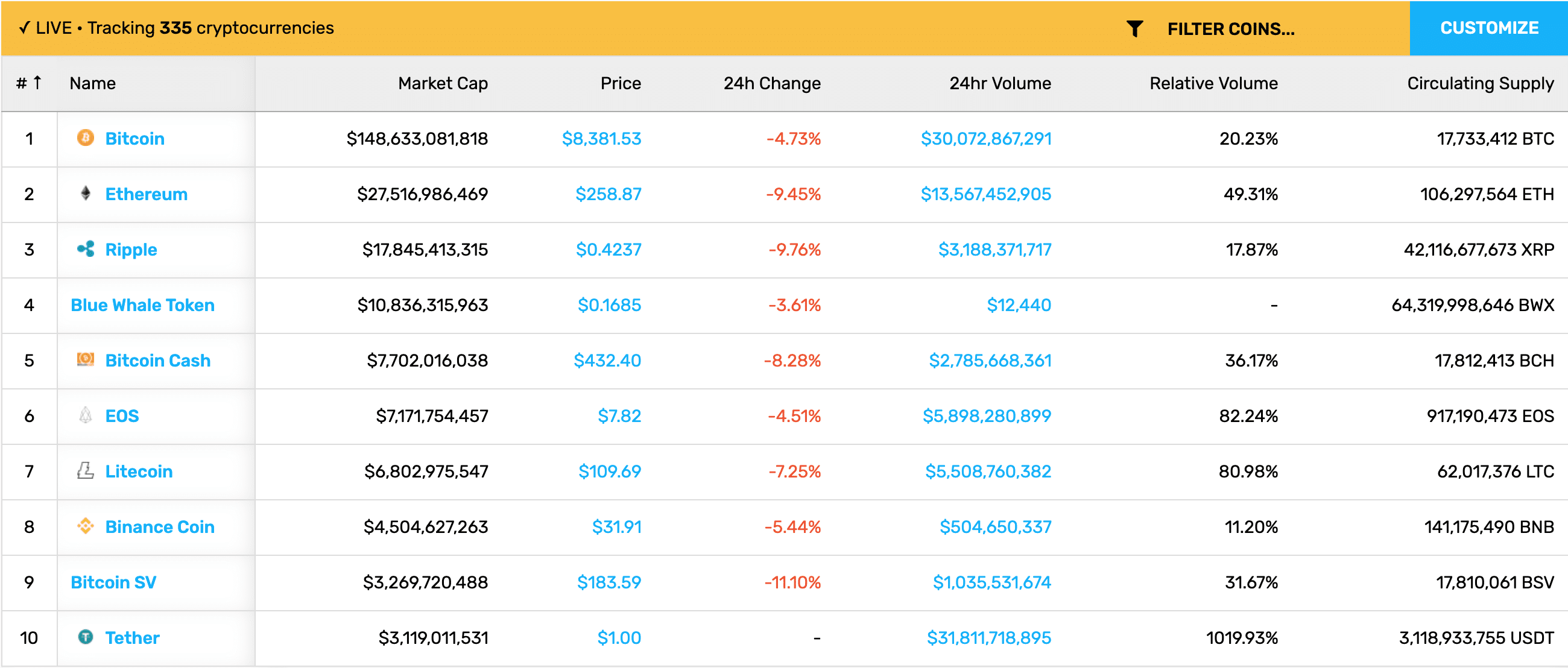Click the Ethereum diamond logo icon
The height and width of the screenshot is (668, 1568).
click(85, 194)
